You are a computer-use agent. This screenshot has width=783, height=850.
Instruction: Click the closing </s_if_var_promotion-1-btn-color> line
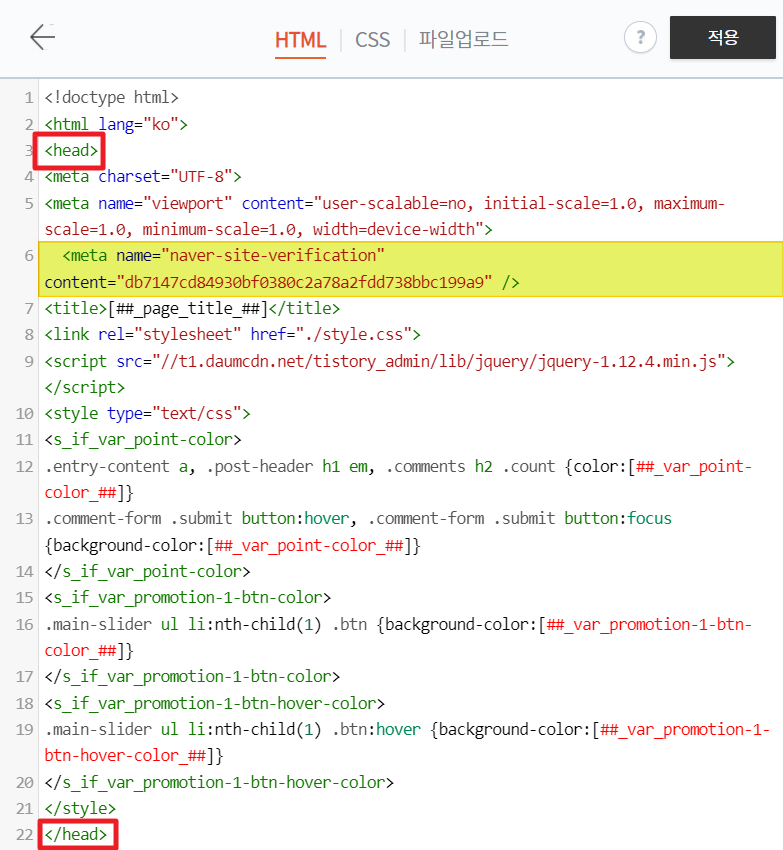pyautogui.click(x=192, y=677)
